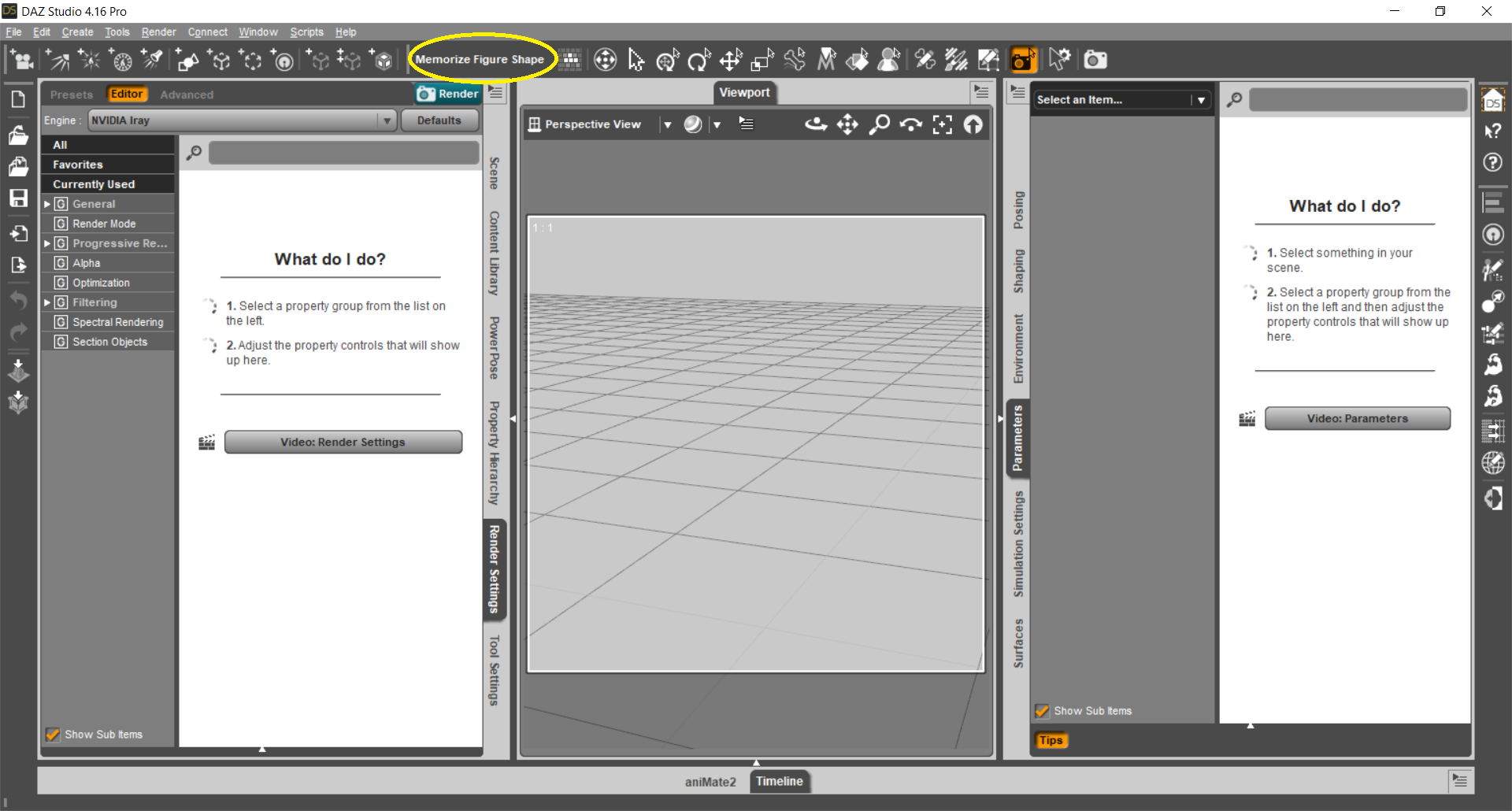Screen dimensions: 1512x811
Task: Open the Perspective View dropdown arrow
Action: point(668,124)
